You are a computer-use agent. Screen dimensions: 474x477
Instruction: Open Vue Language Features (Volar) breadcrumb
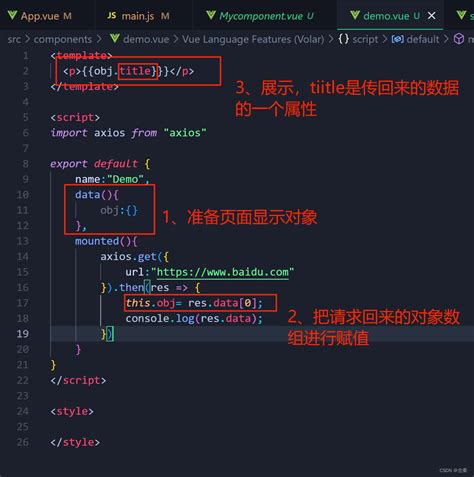[x=253, y=39]
